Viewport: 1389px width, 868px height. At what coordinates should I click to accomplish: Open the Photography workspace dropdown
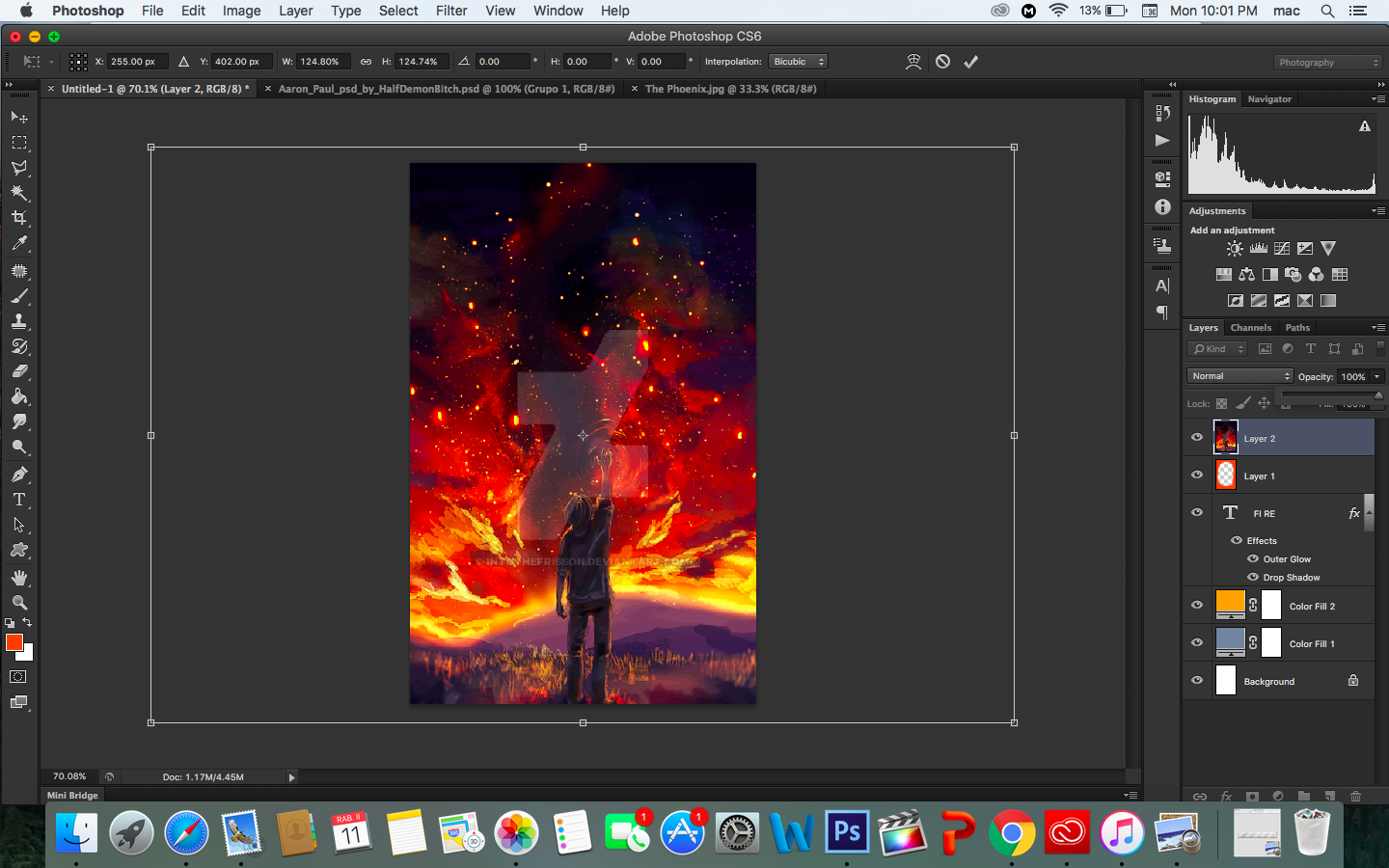pos(1327,63)
